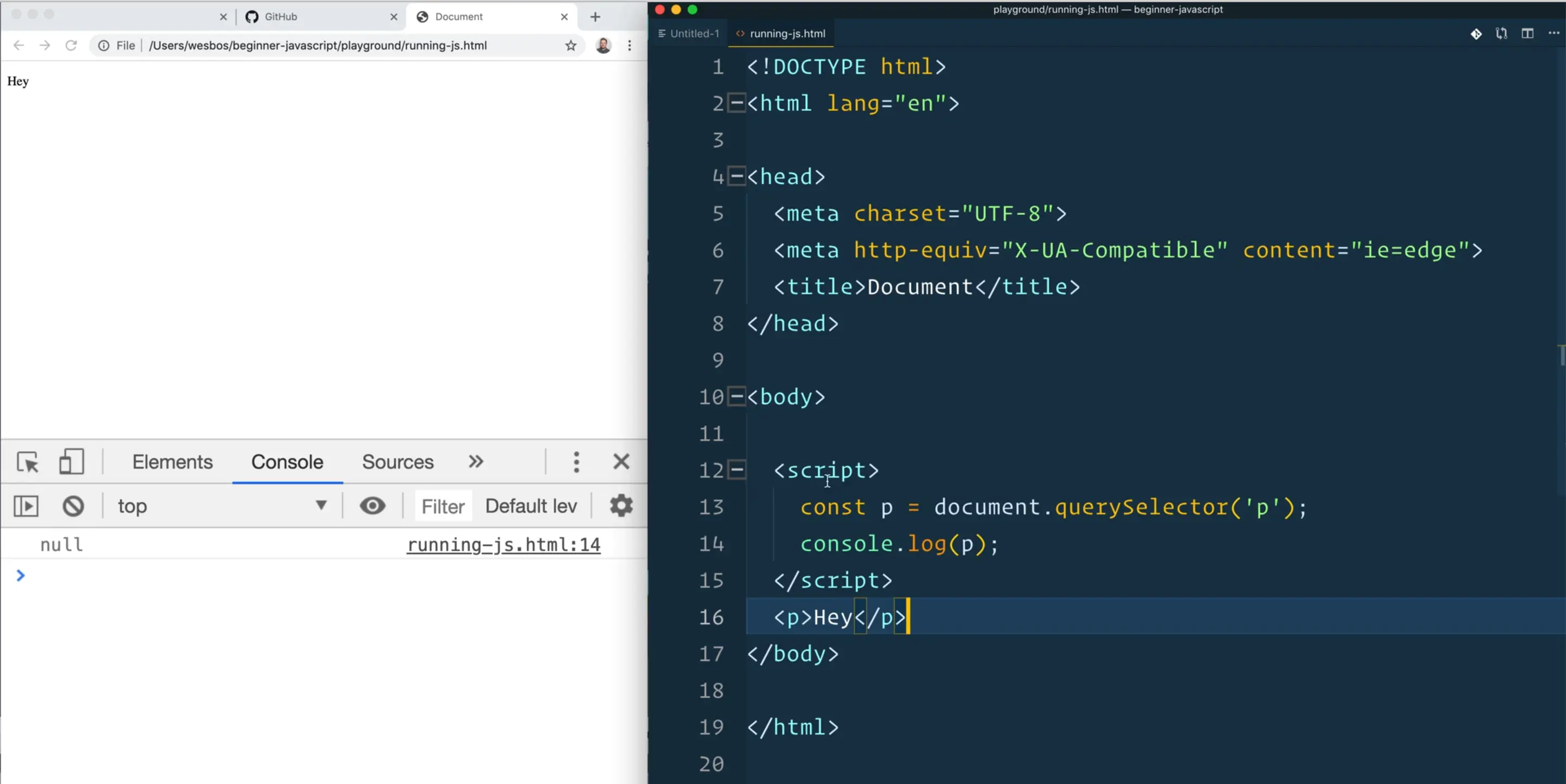Click the console Filter input field
Screen dimensions: 1566x784
click(443, 506)
